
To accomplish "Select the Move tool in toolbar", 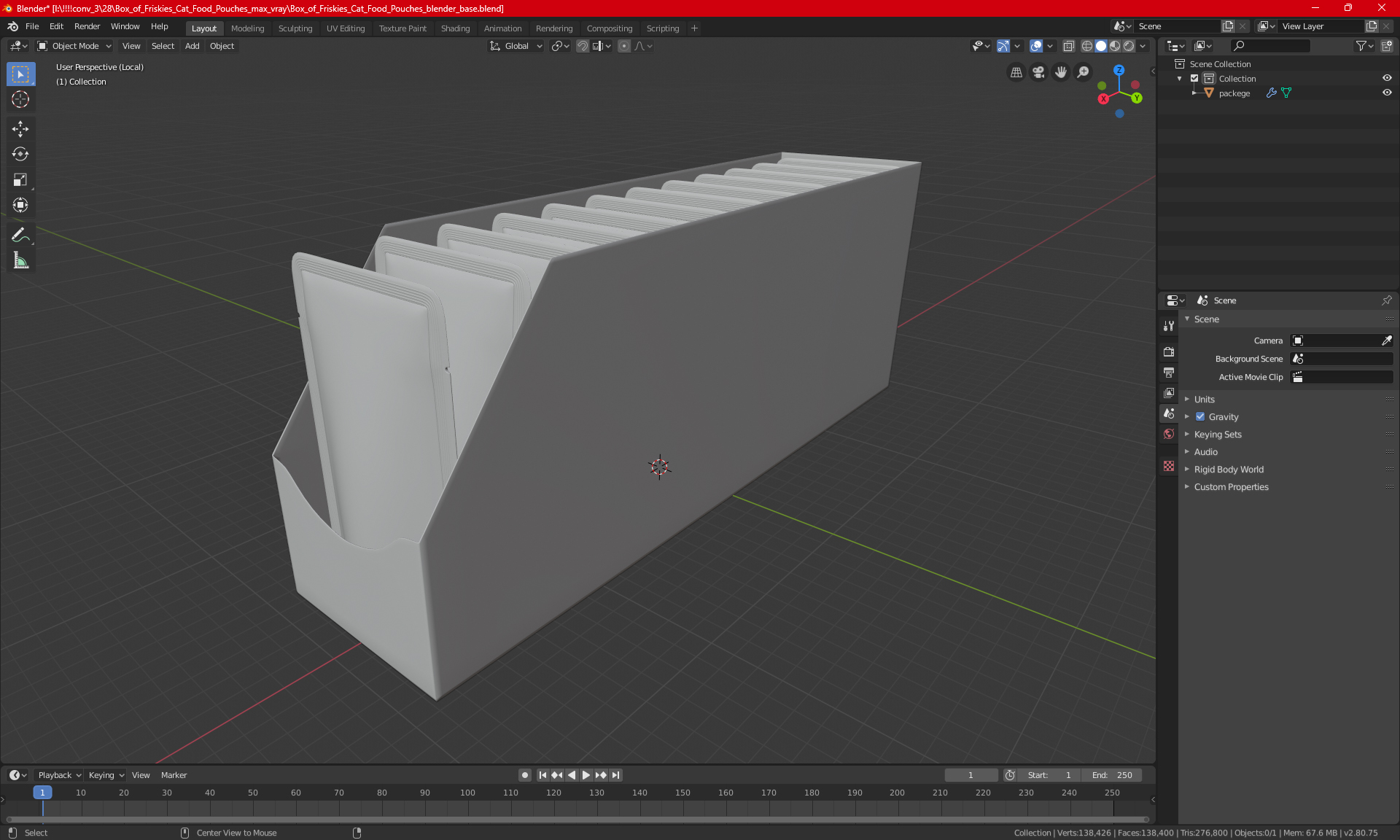I will 20,129.
